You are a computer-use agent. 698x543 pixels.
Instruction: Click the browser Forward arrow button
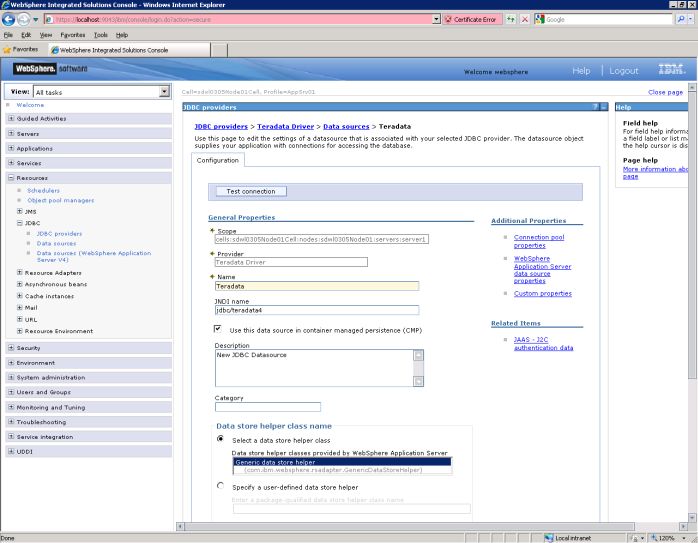point(24,19)
